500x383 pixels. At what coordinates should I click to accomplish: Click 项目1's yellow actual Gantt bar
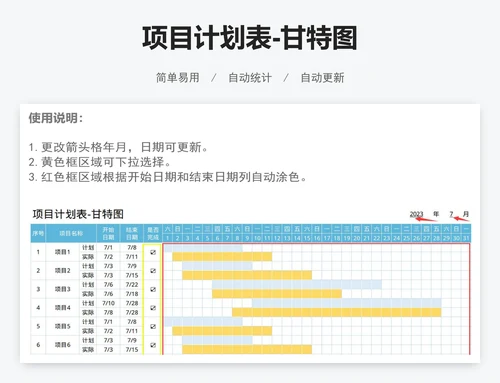click(x=222, y=257)
